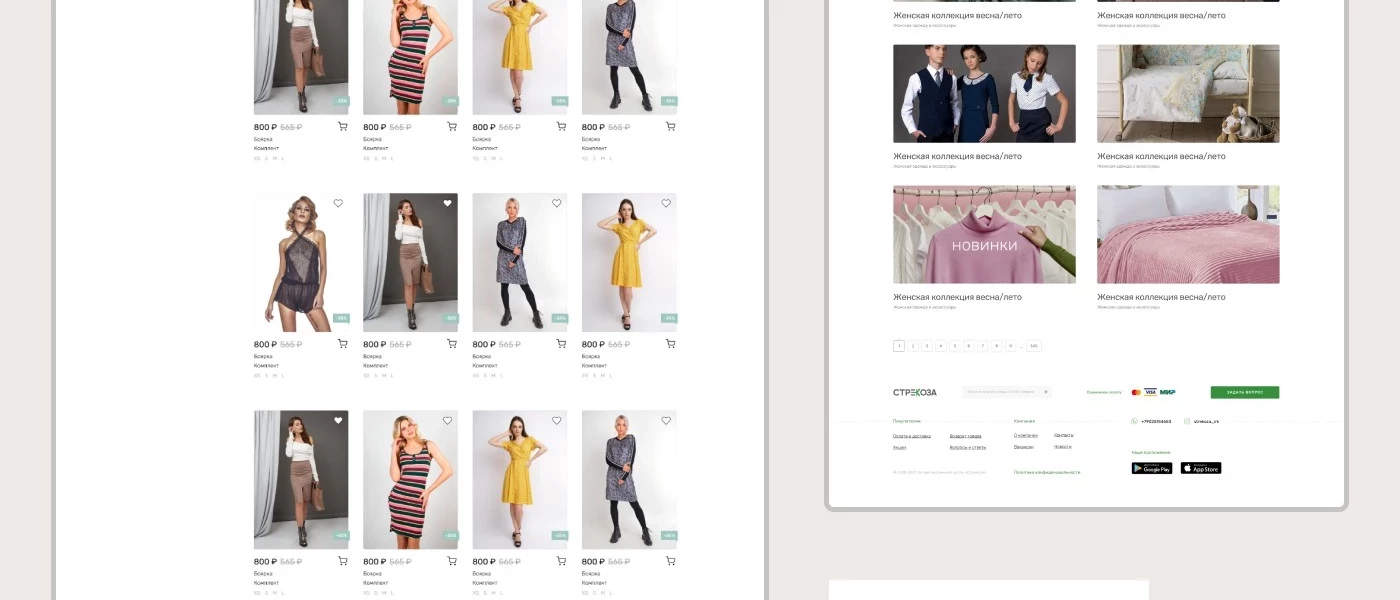Add the lace romper to favorites
The height and width of the screenshot is (600, 1400).
pyautogui.click(x=338, y=203)
